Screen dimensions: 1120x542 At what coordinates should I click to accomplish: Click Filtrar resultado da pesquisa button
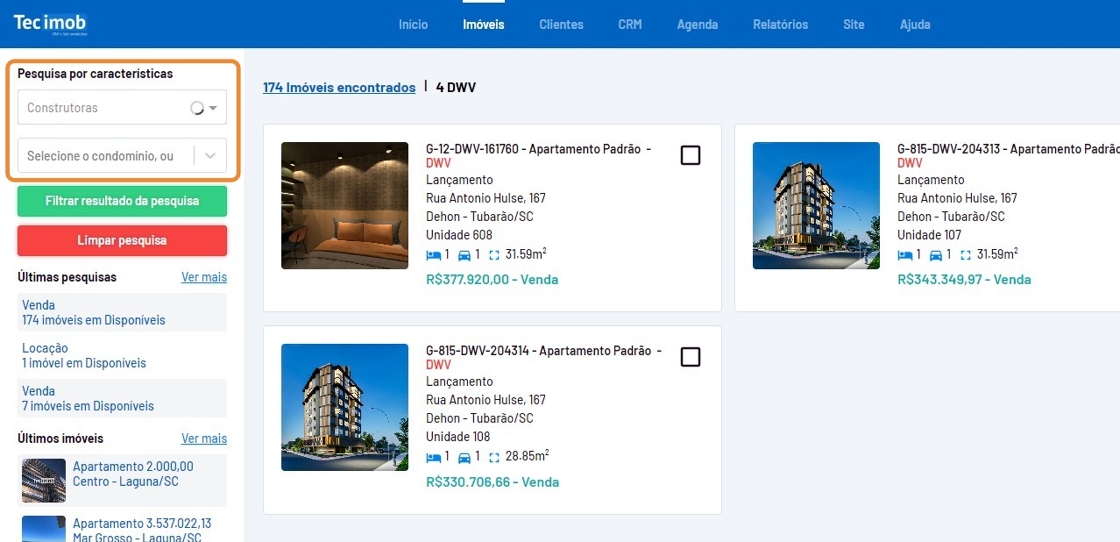coord(122,201)
